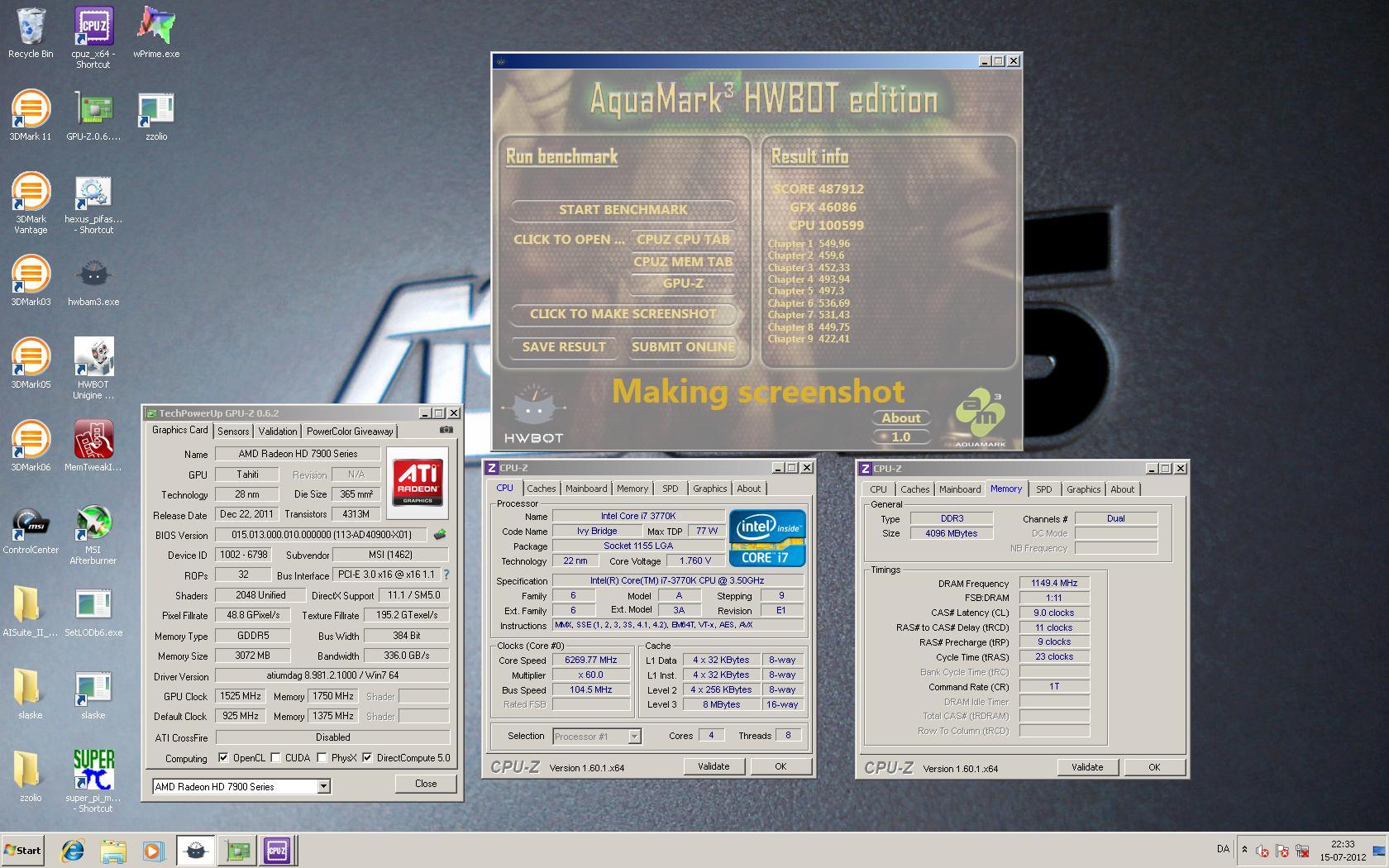Click DRAM Frequency 1149.4 MHz value
Screen dimensions: 1389x868
(1054, 583)
